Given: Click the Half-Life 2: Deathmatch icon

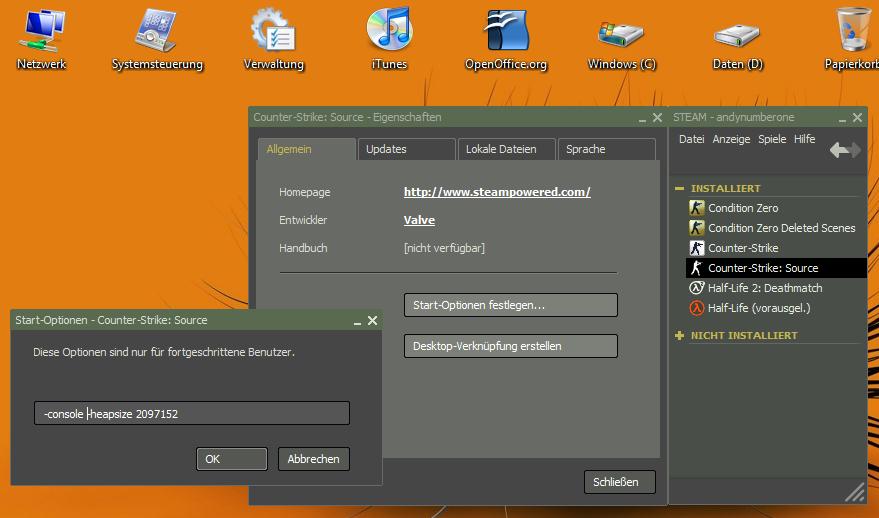Looking at the screenshot, I should click(x=696, y=288).
